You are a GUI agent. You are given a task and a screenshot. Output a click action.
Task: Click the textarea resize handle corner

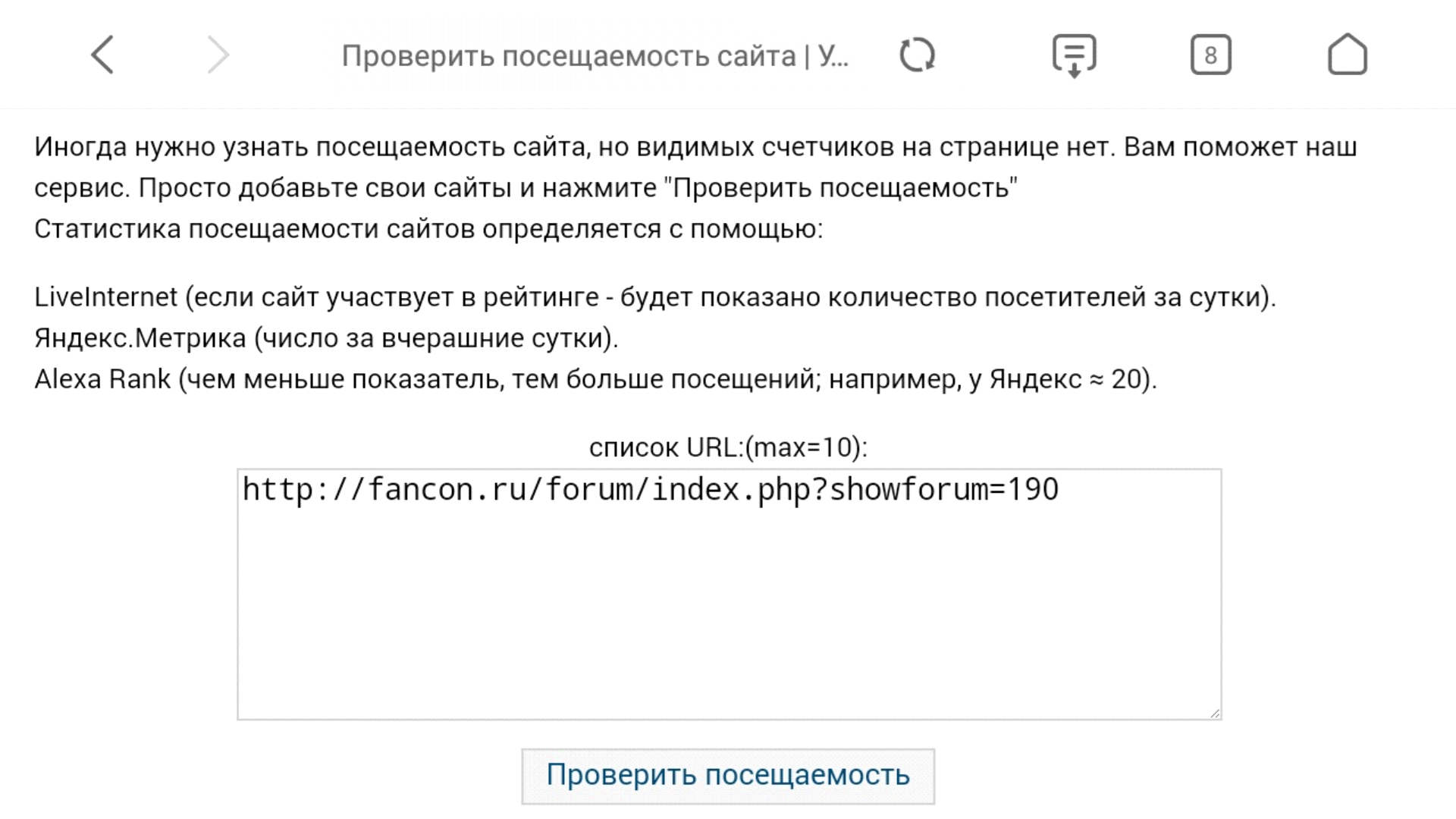point(1214,713)
